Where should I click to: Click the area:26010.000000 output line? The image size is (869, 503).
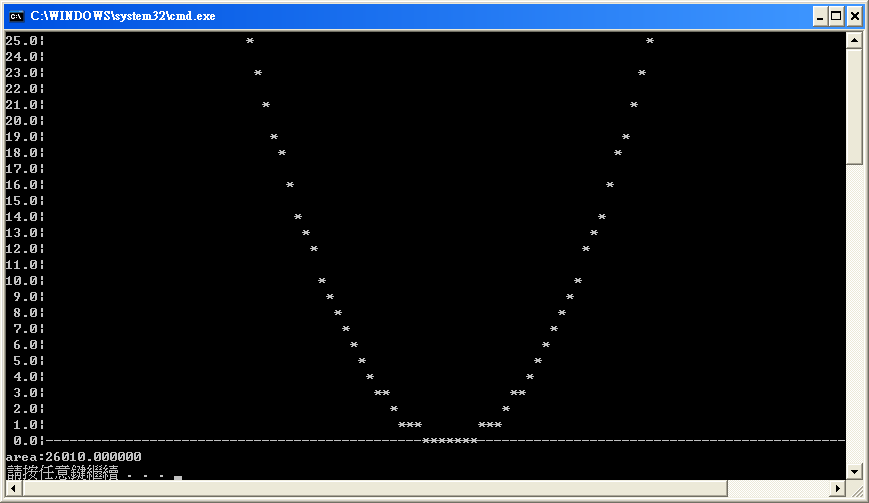(x=73, y=457)
